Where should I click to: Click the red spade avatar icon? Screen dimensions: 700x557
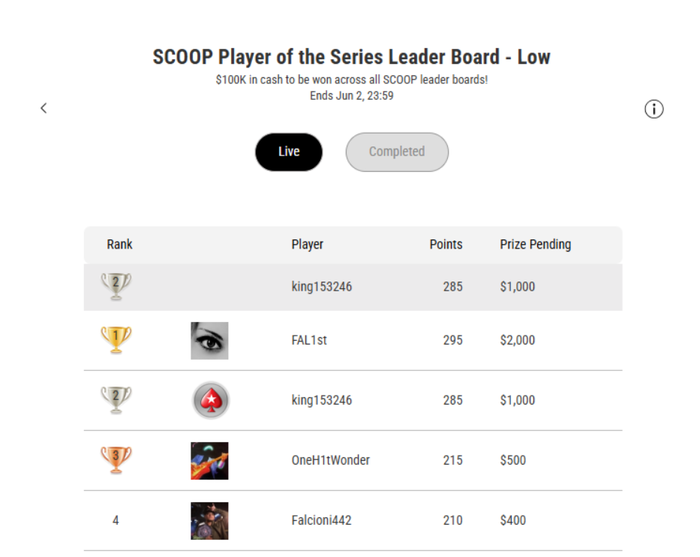pyautogui.click(x=211, y=400)
